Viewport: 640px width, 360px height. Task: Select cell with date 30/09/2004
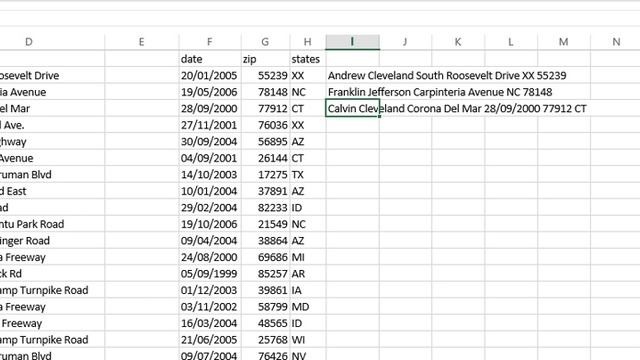210,142
